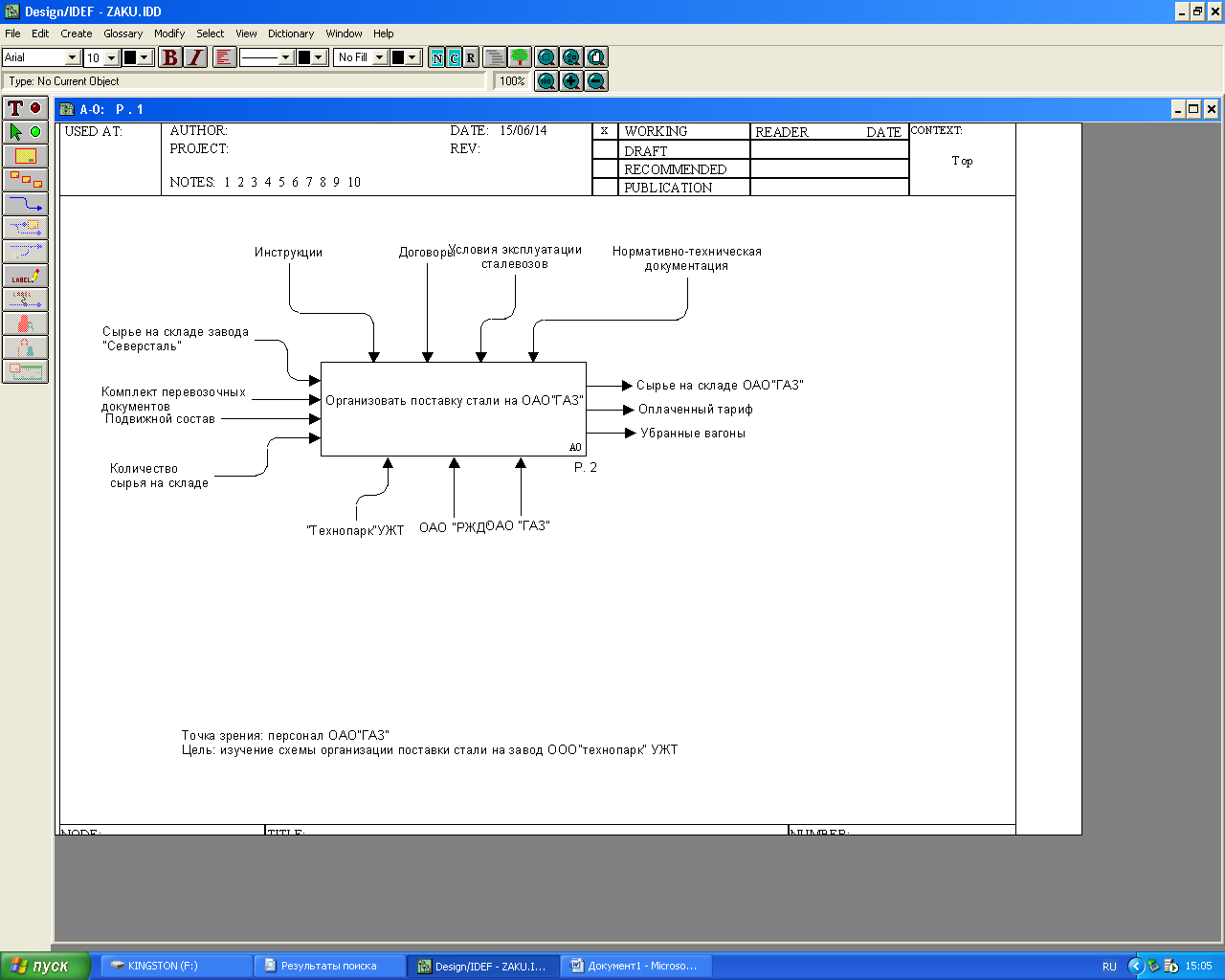Switch to KINGSTON (F:) taskbar window
The image size is (1225, 980).
click(x=176, y=966)
